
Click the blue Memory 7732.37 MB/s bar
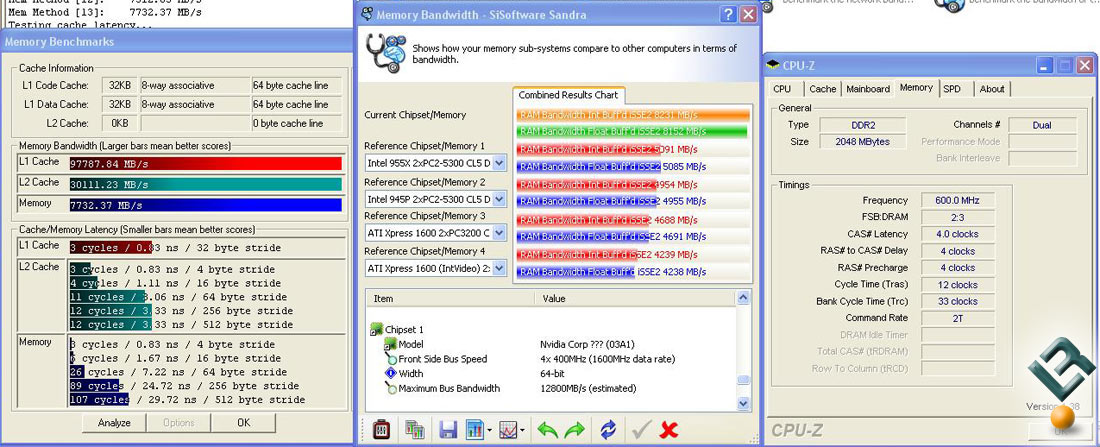click(x=206, y=205)
